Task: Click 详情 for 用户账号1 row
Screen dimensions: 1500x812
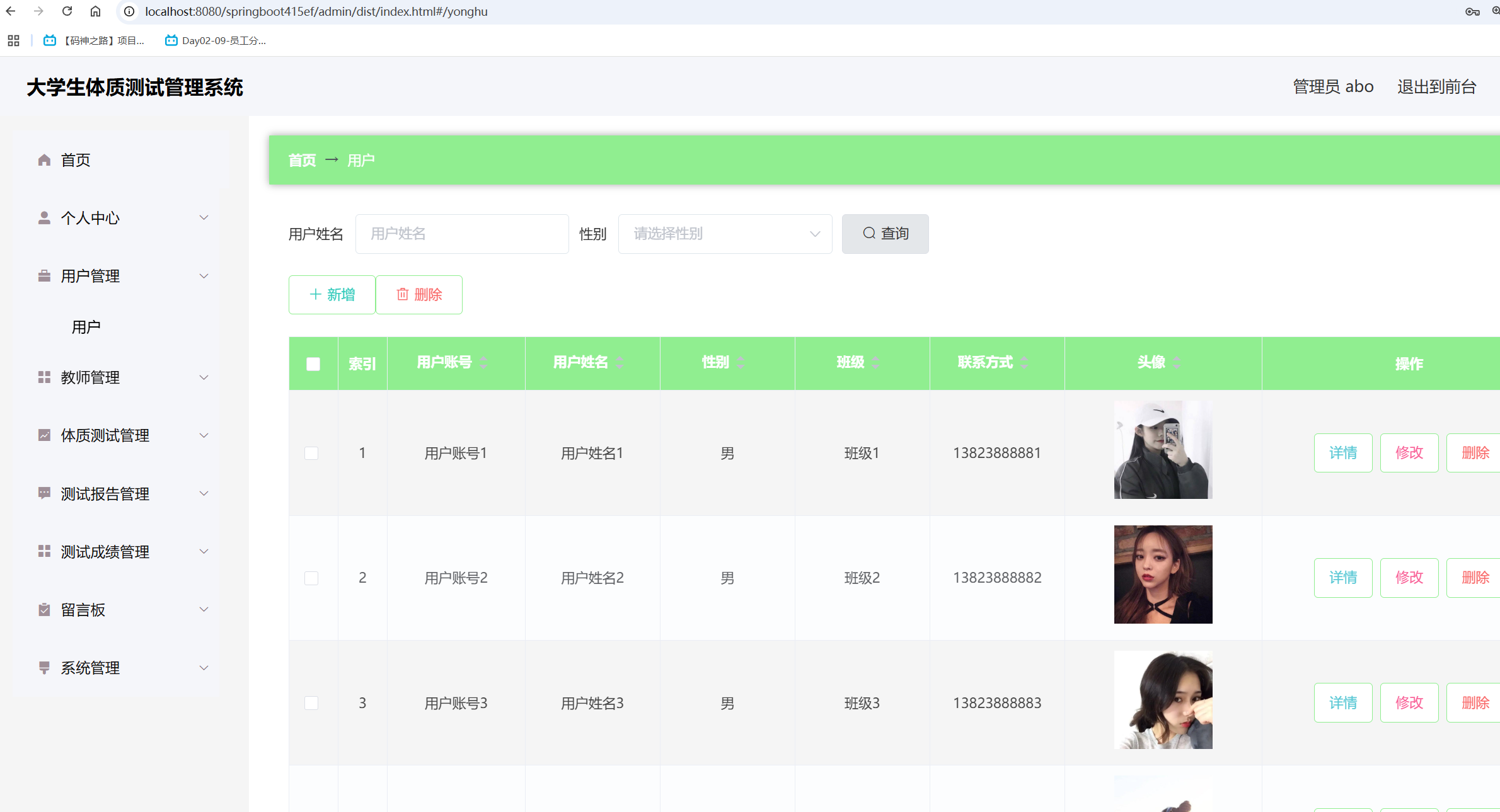Action: (1343, 453)
